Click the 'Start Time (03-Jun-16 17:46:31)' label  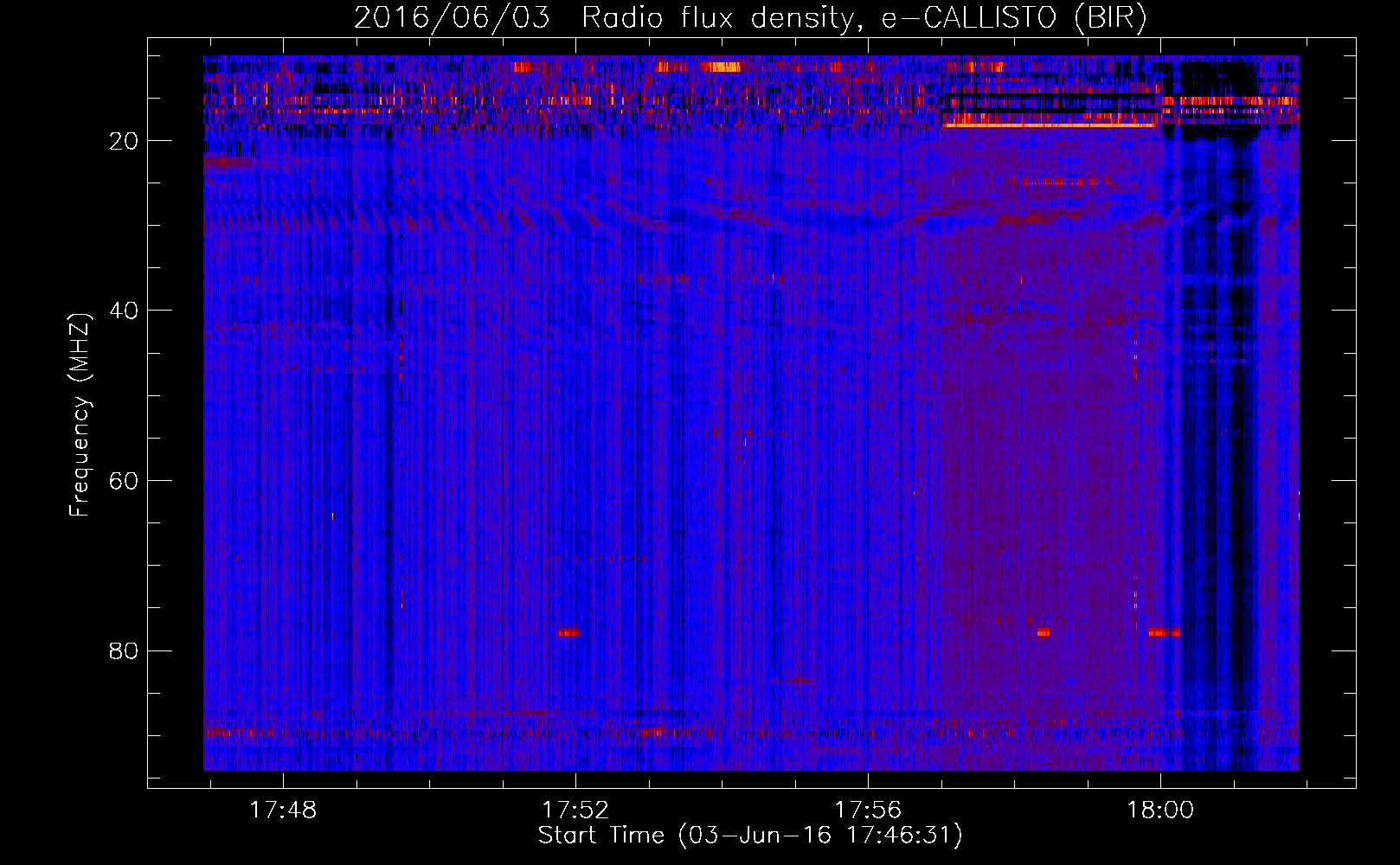(x=750, y=836)
